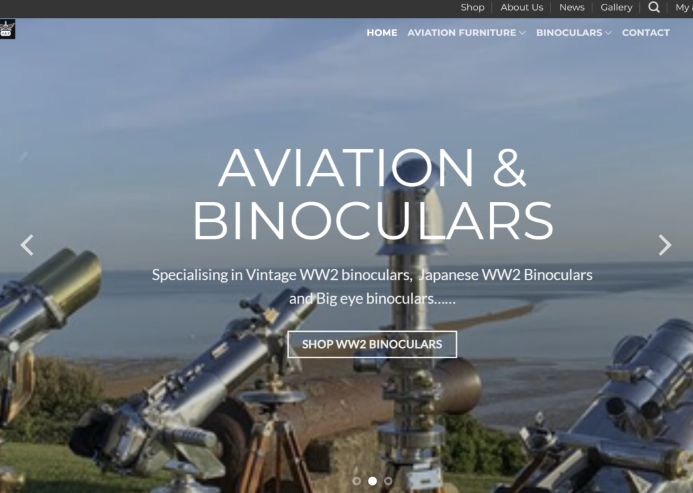This screenshot has width=693, height=493.
Task: Click the site logo in the corner
Action: 7,29
